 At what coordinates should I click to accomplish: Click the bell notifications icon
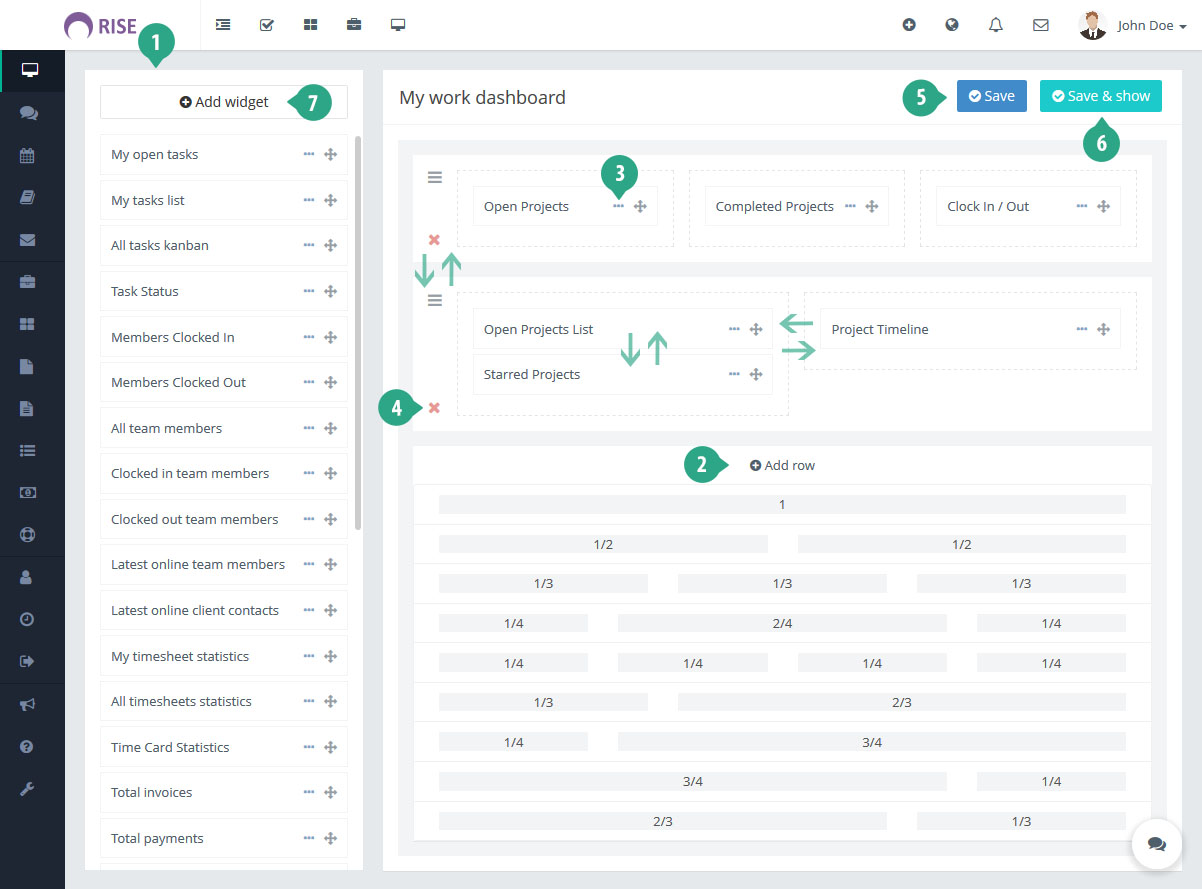[x=995, y=25]
